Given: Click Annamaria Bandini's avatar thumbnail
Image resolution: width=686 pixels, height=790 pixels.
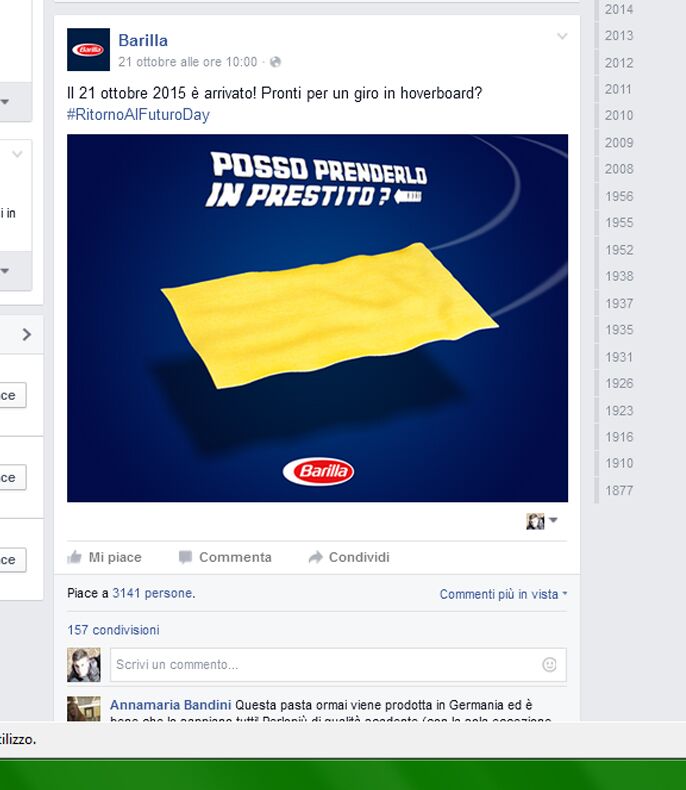Looking at the screenshot, I should (x=84, y=708).
